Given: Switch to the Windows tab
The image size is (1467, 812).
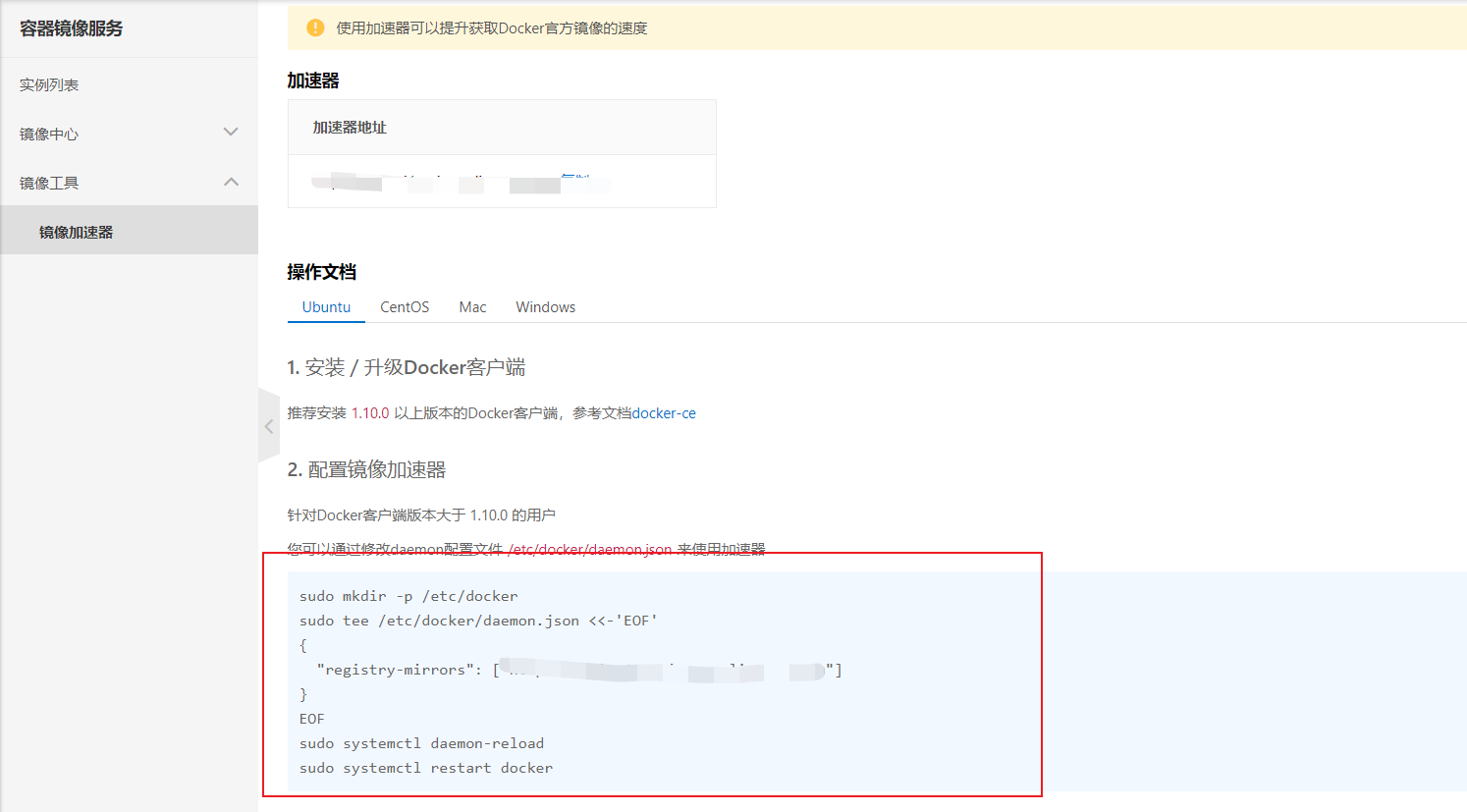Looking at the screenshot, I should click(x=546, y=307).
